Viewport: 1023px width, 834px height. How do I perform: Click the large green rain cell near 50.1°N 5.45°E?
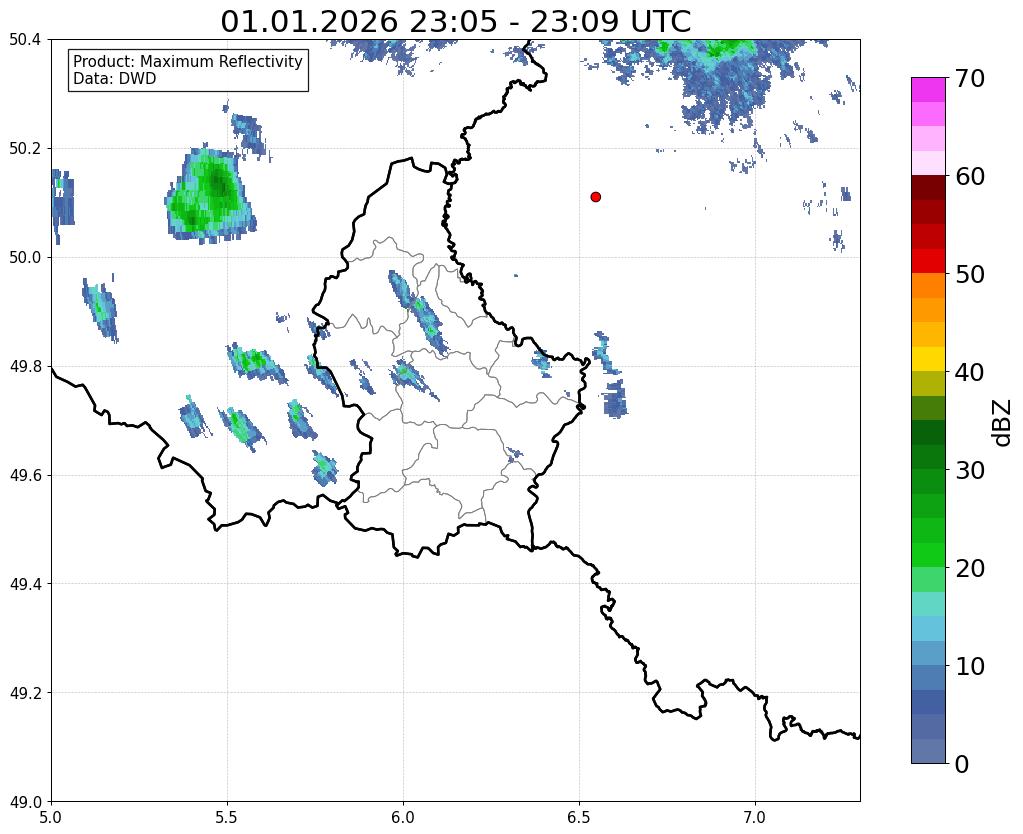[210, 194]
